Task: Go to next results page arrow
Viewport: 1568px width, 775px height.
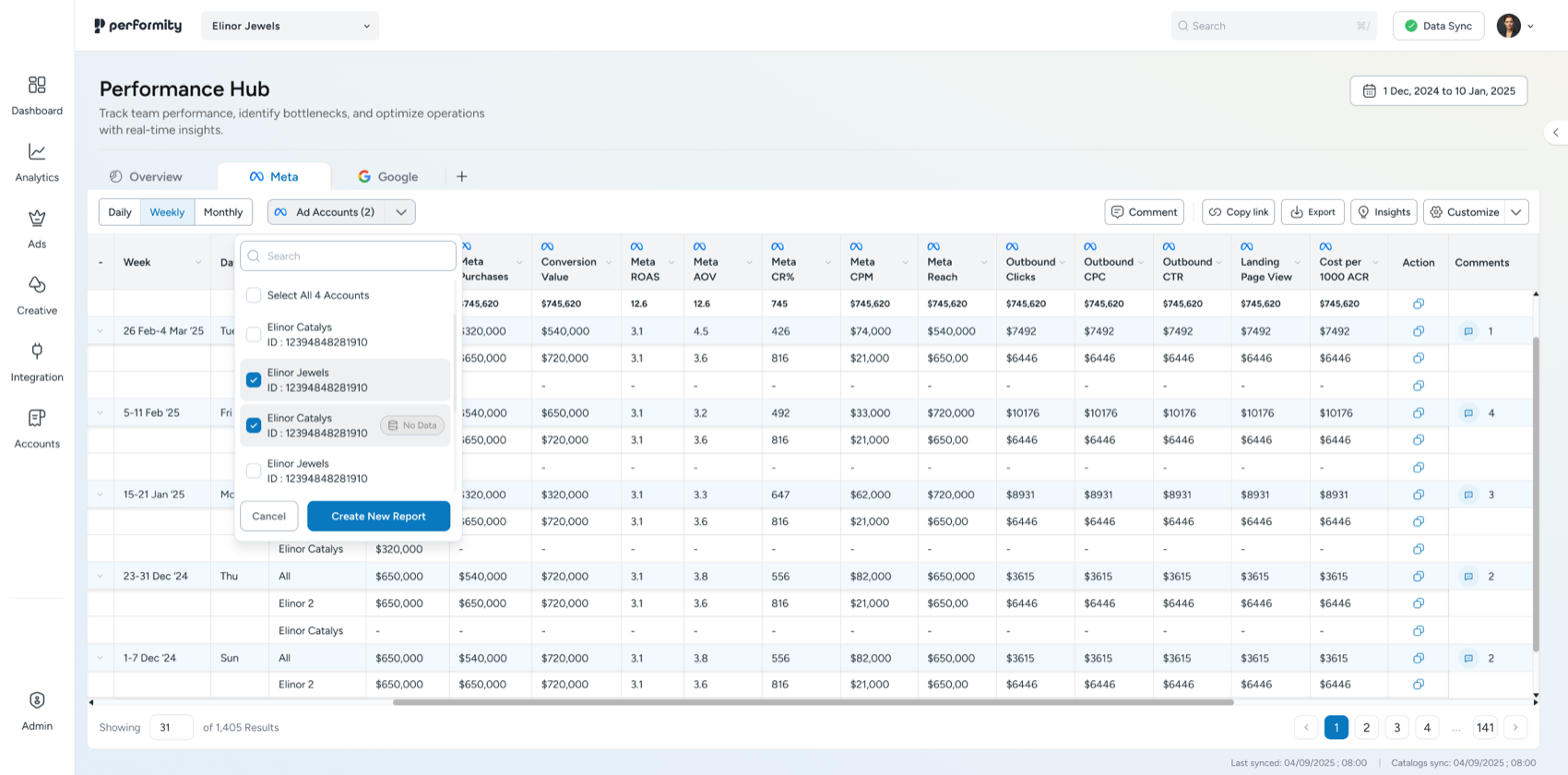Action: [1515, 727]
